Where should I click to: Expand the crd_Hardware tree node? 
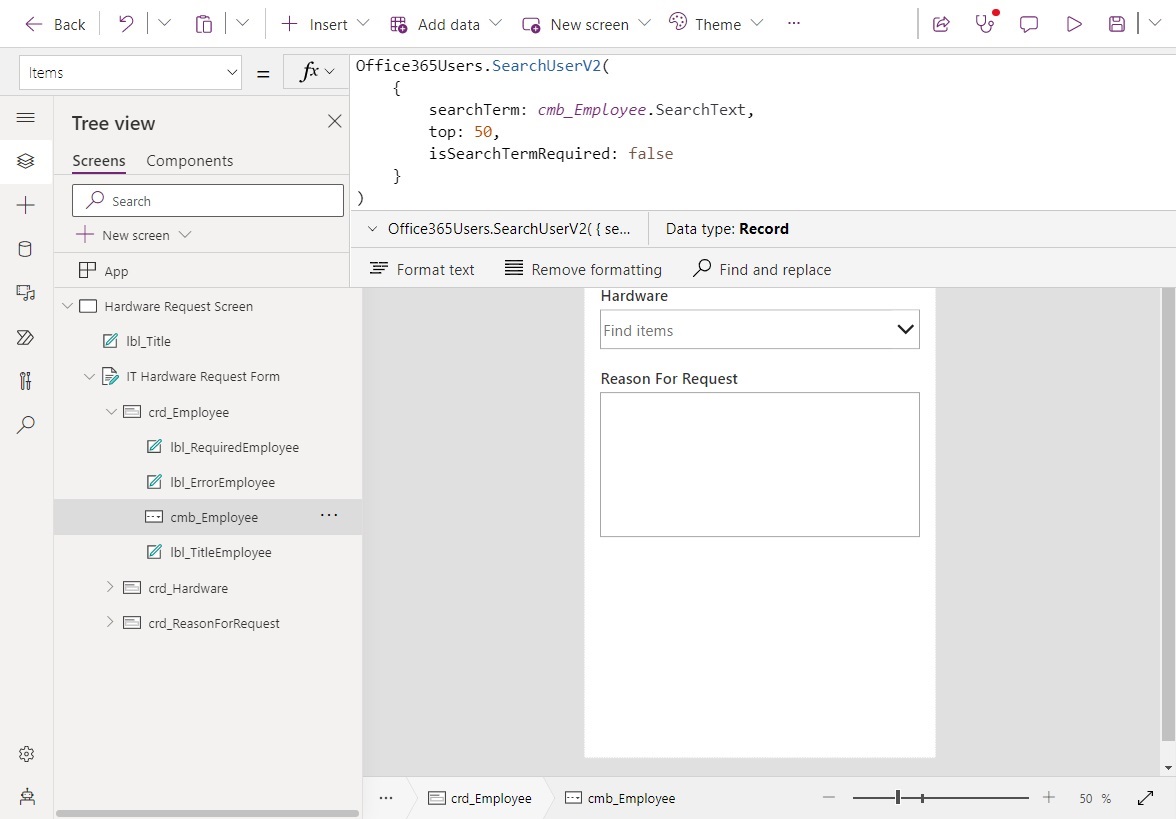point(111,588)
